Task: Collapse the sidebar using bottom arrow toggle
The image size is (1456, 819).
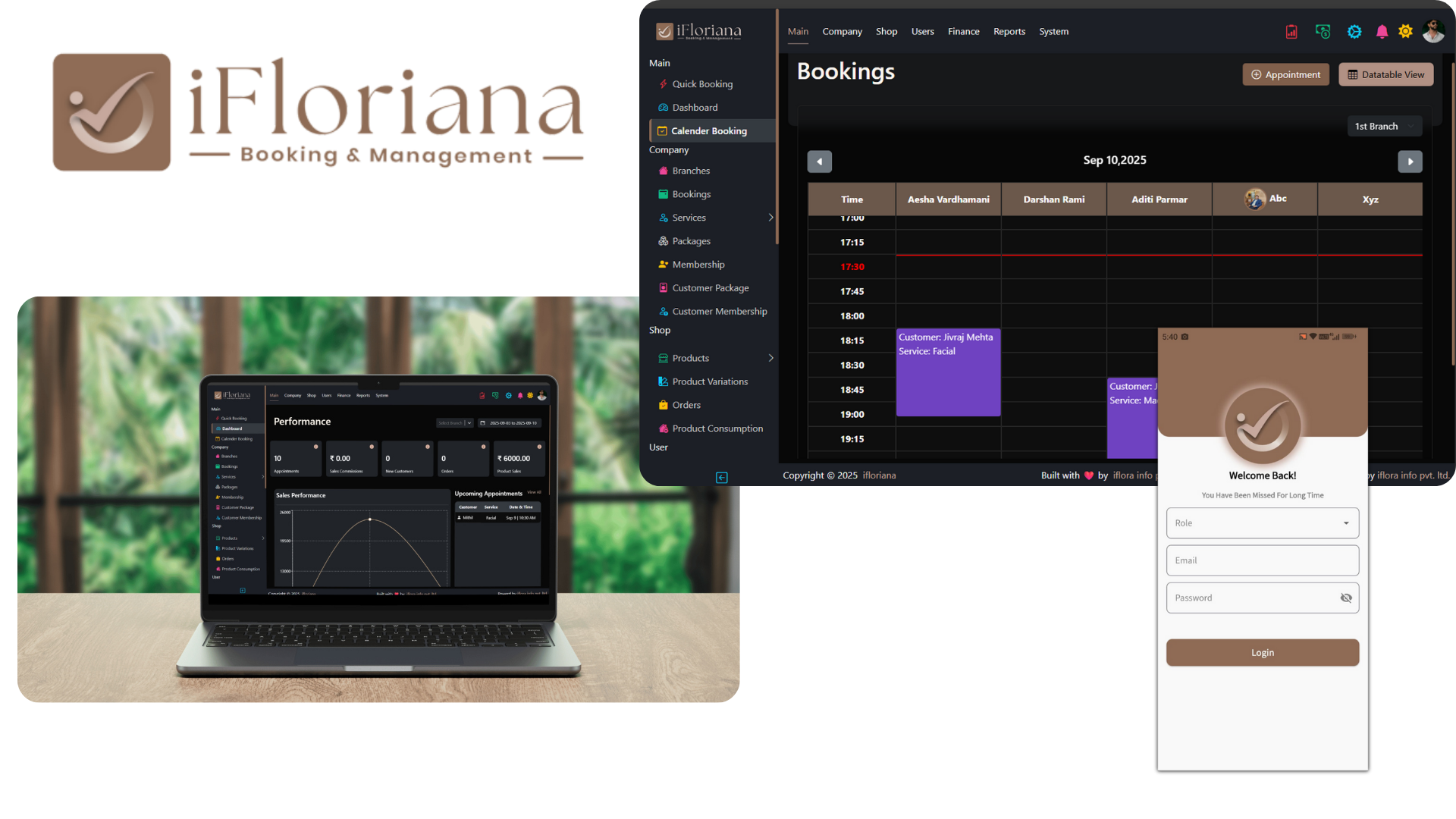Action: [x=722, y=478]
